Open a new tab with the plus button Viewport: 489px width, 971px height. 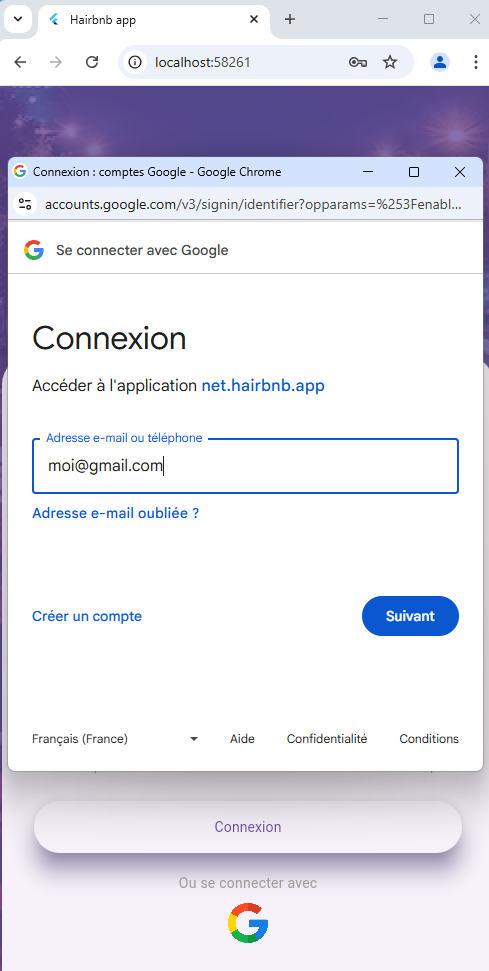tap(290, 19)
